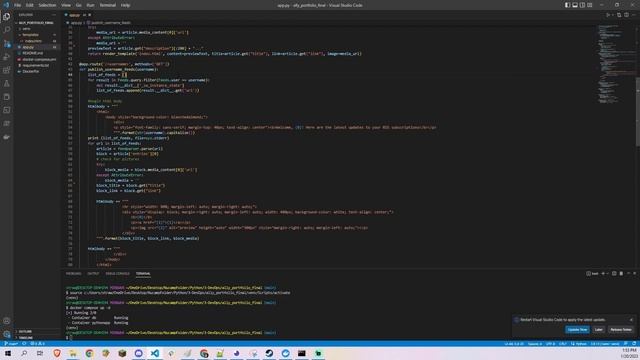Open README.md in the explorer
The image size is (640, 360).
[x=33, y=53]
